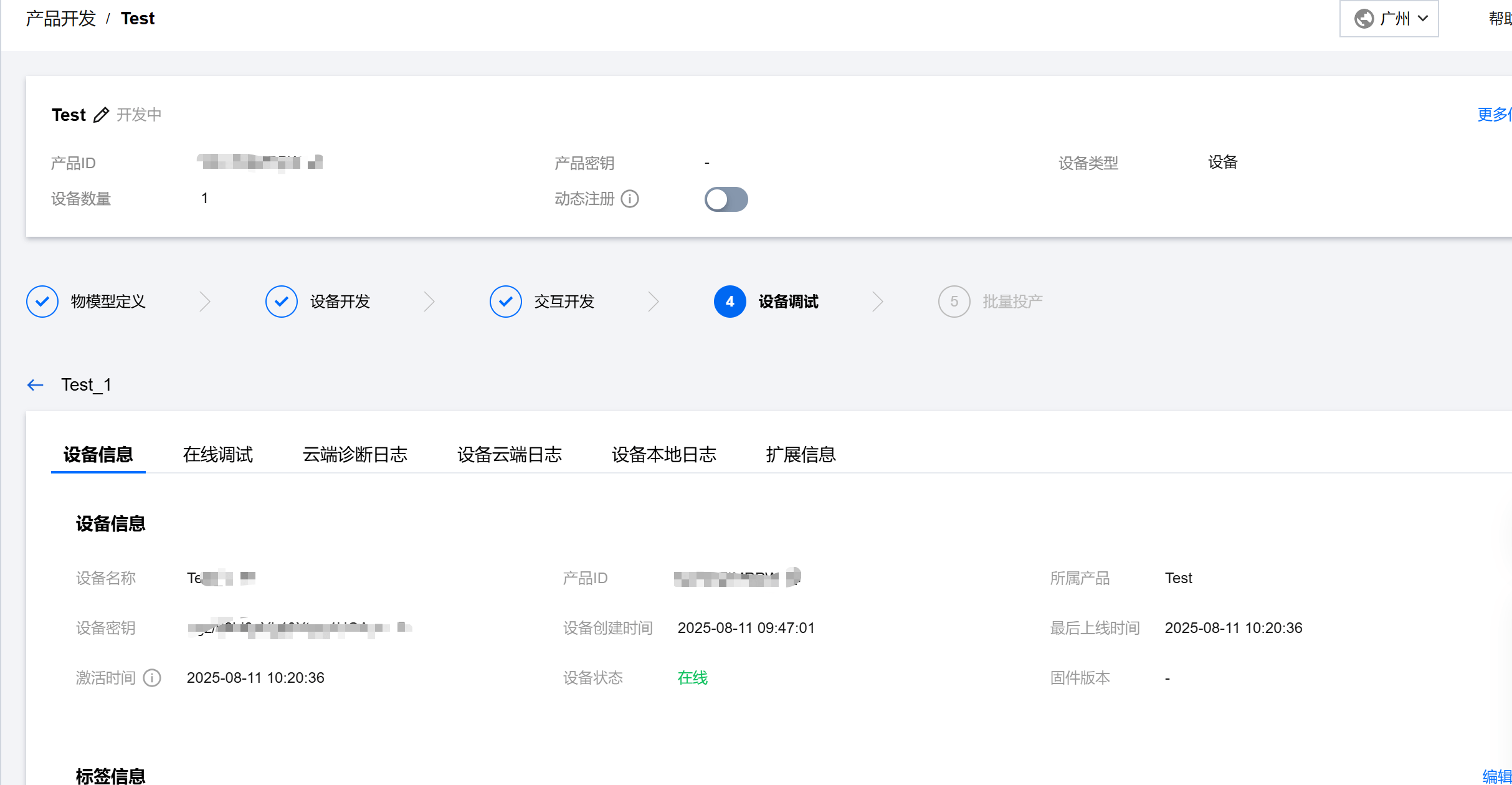Click the step 5 circle for 批量投产
This screenshot has width=1512, height=785.
point(954,302)
